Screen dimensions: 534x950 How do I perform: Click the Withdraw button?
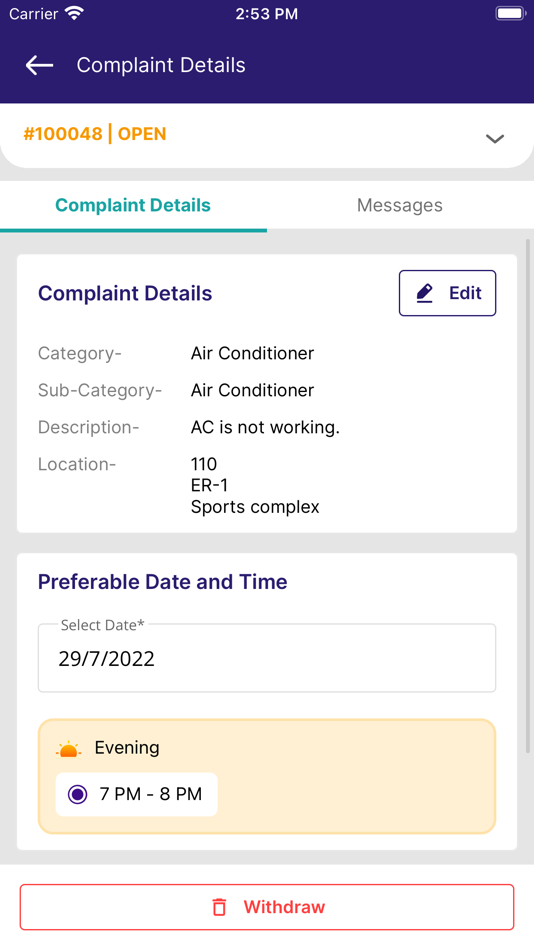tap(267, 907)
